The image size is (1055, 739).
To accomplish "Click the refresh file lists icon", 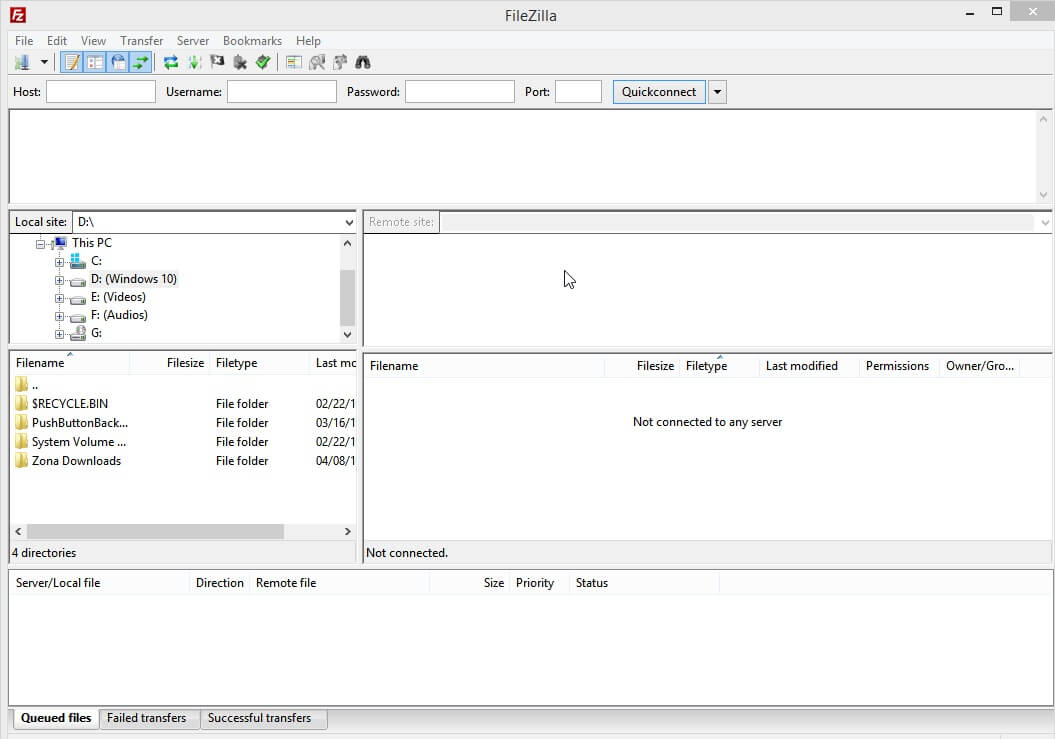I will click(x=171, y=63).
